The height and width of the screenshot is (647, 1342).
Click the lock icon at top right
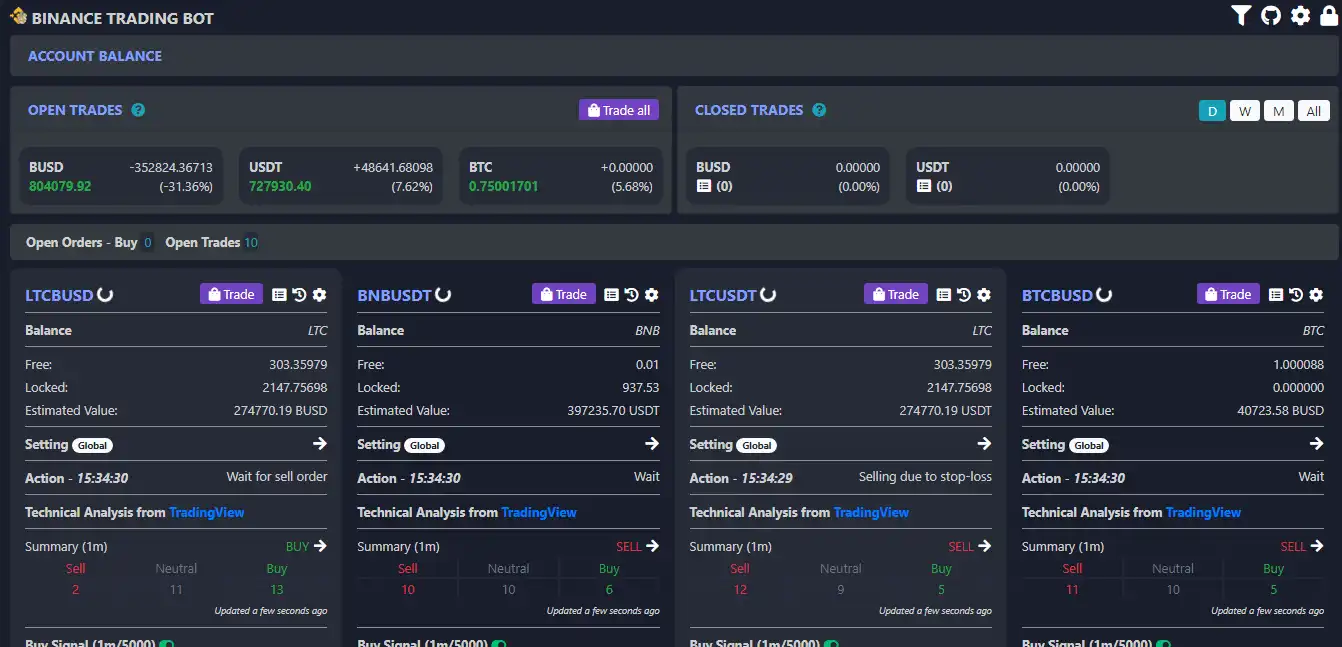(1328, 15)
